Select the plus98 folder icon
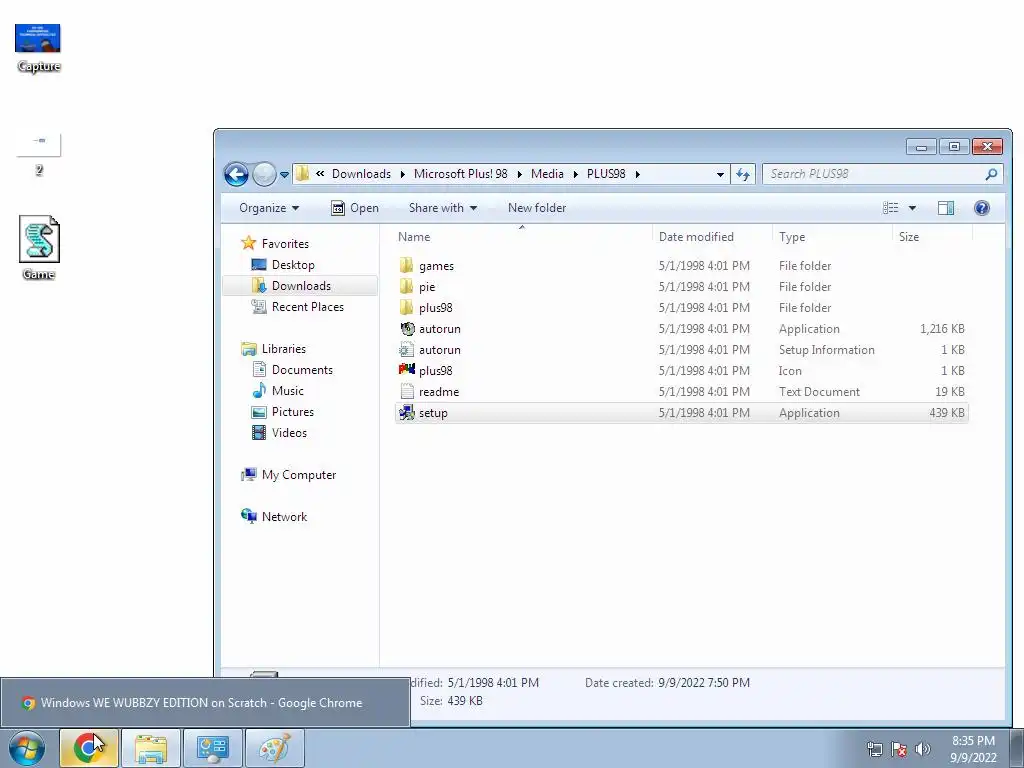 (x=406, y=308)
